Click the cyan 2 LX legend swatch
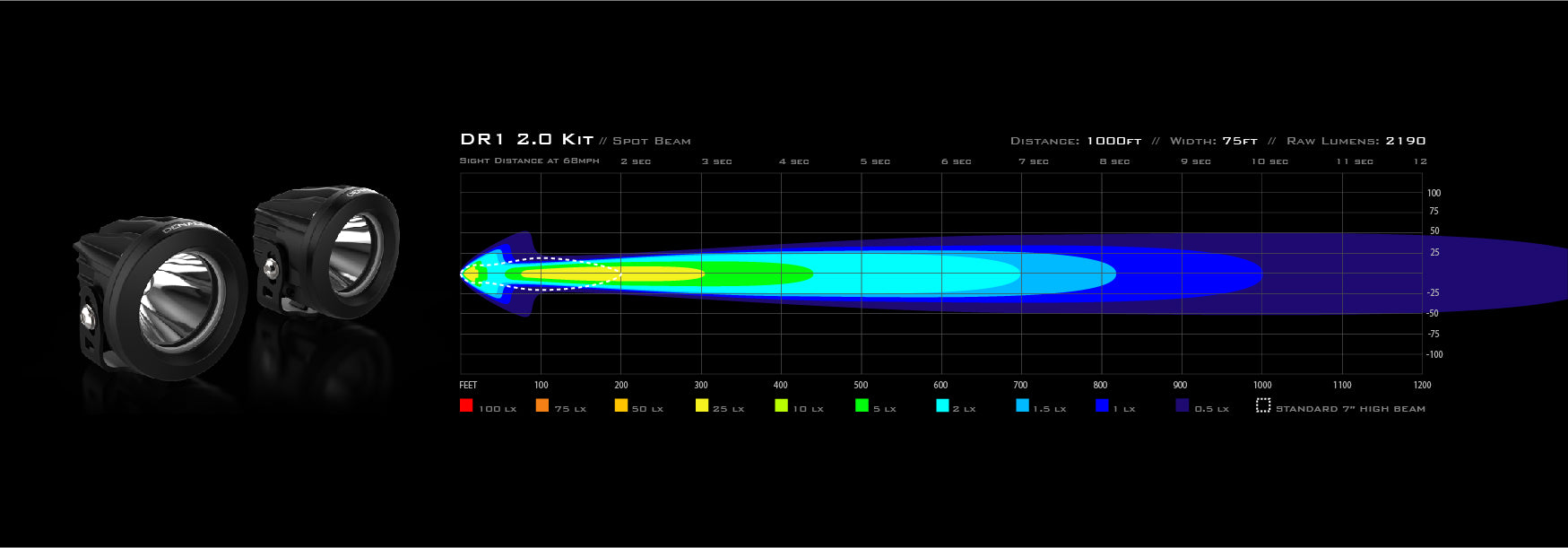 (942, 405)
